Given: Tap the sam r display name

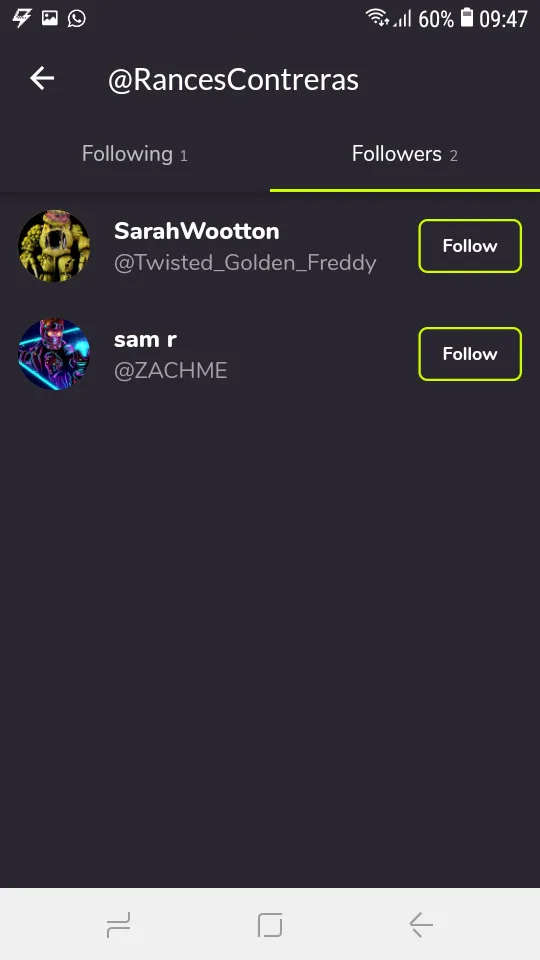Looking at the screenshot, I should (145, 339).
